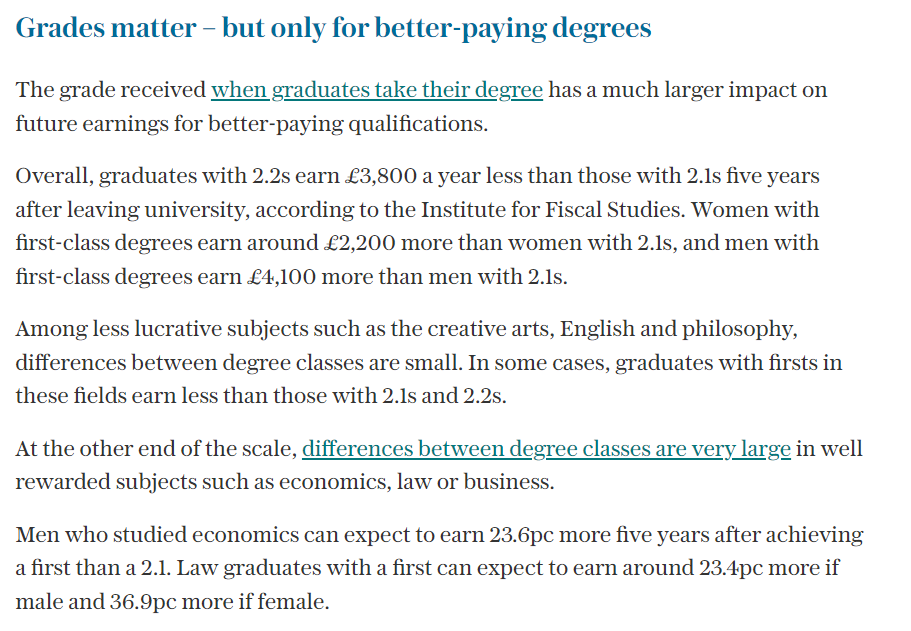Click the '£4,100' amount in the paragraph

coord(281,277)
